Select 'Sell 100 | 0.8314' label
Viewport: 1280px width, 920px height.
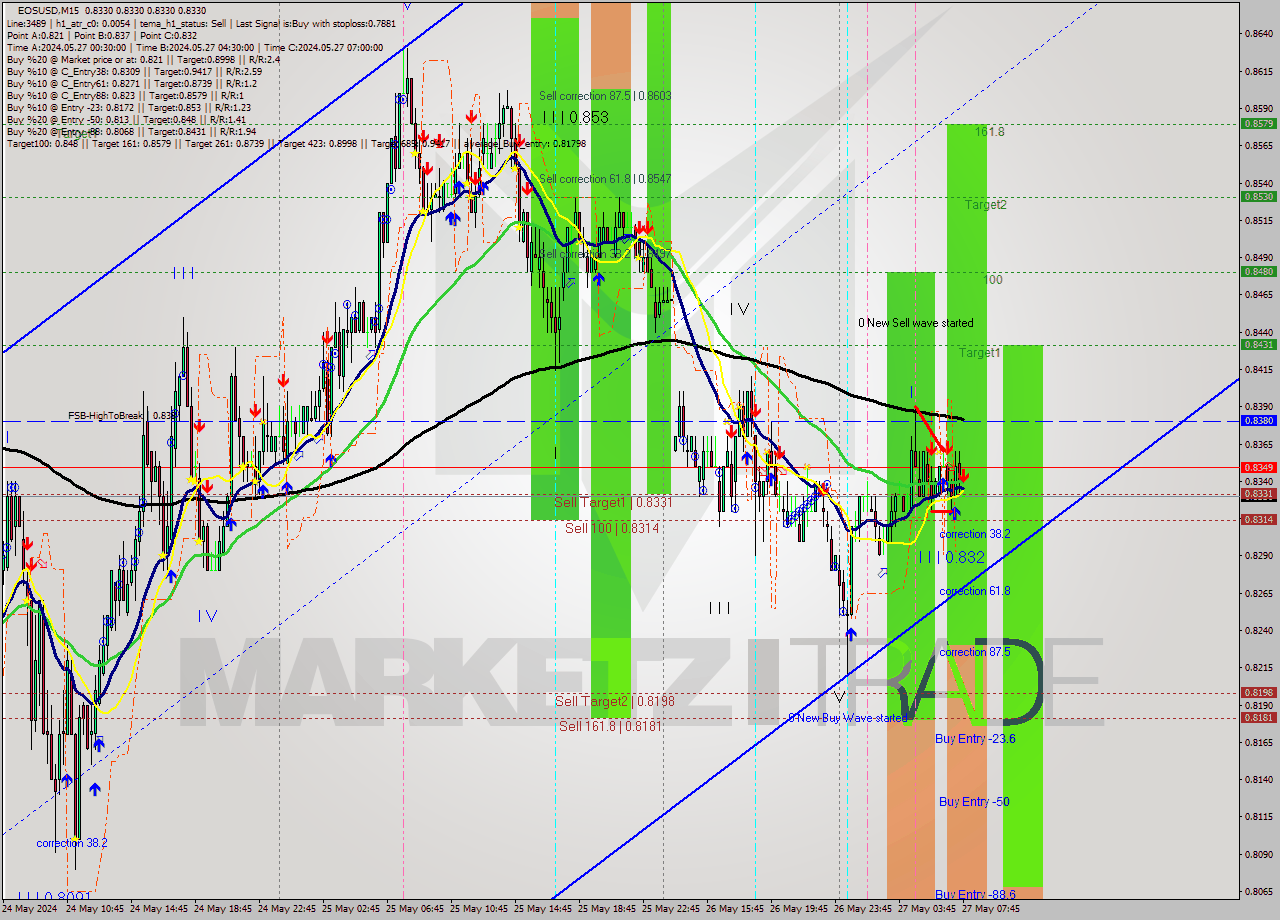point(612,528)
